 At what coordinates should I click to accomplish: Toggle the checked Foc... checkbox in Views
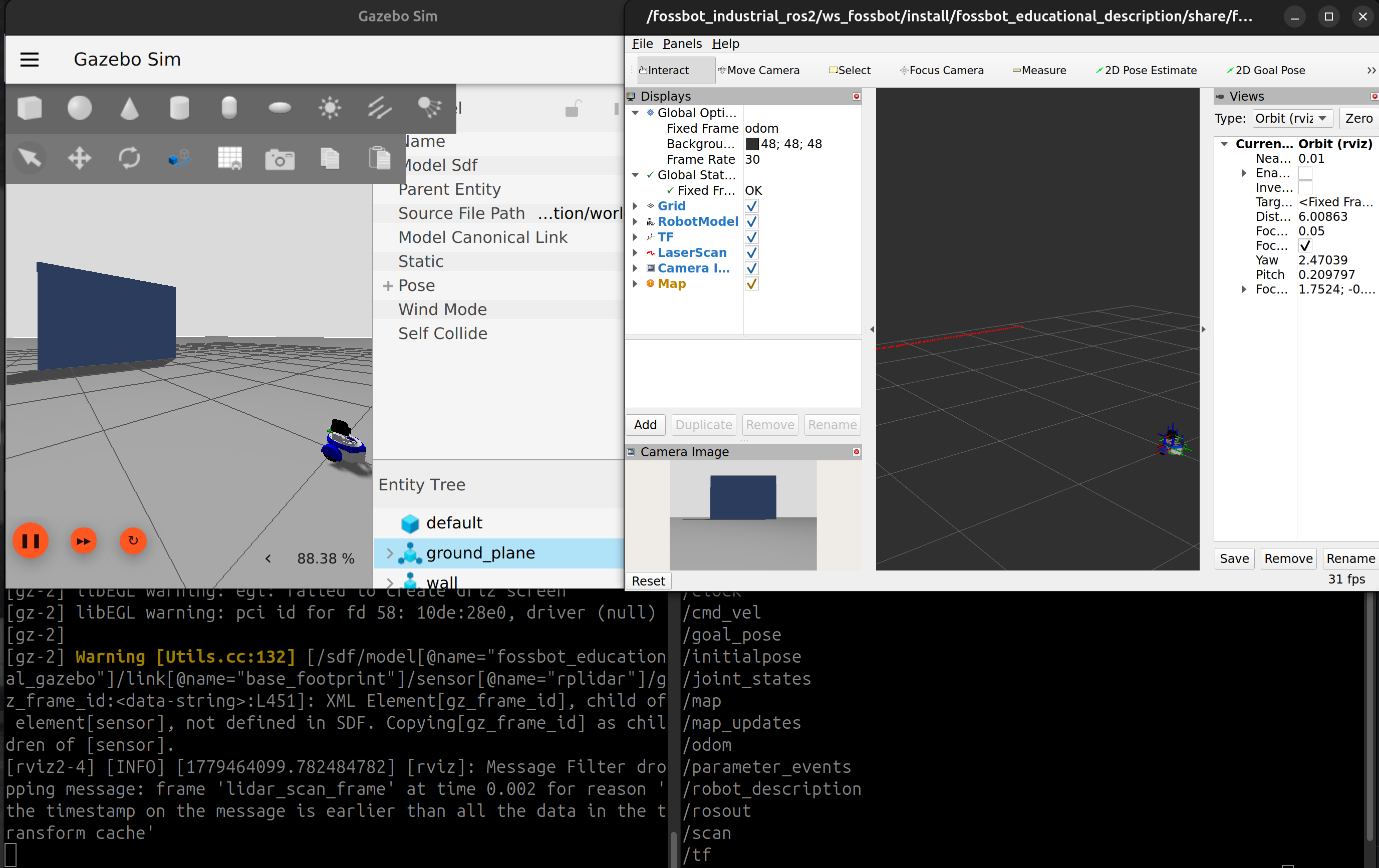(1304, 245)
